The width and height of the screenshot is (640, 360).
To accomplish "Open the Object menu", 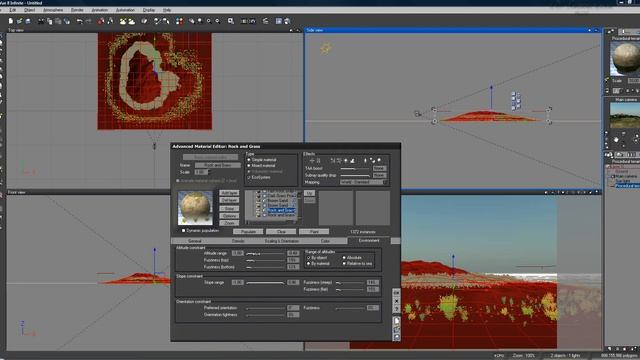I will [x=29, y=10].
